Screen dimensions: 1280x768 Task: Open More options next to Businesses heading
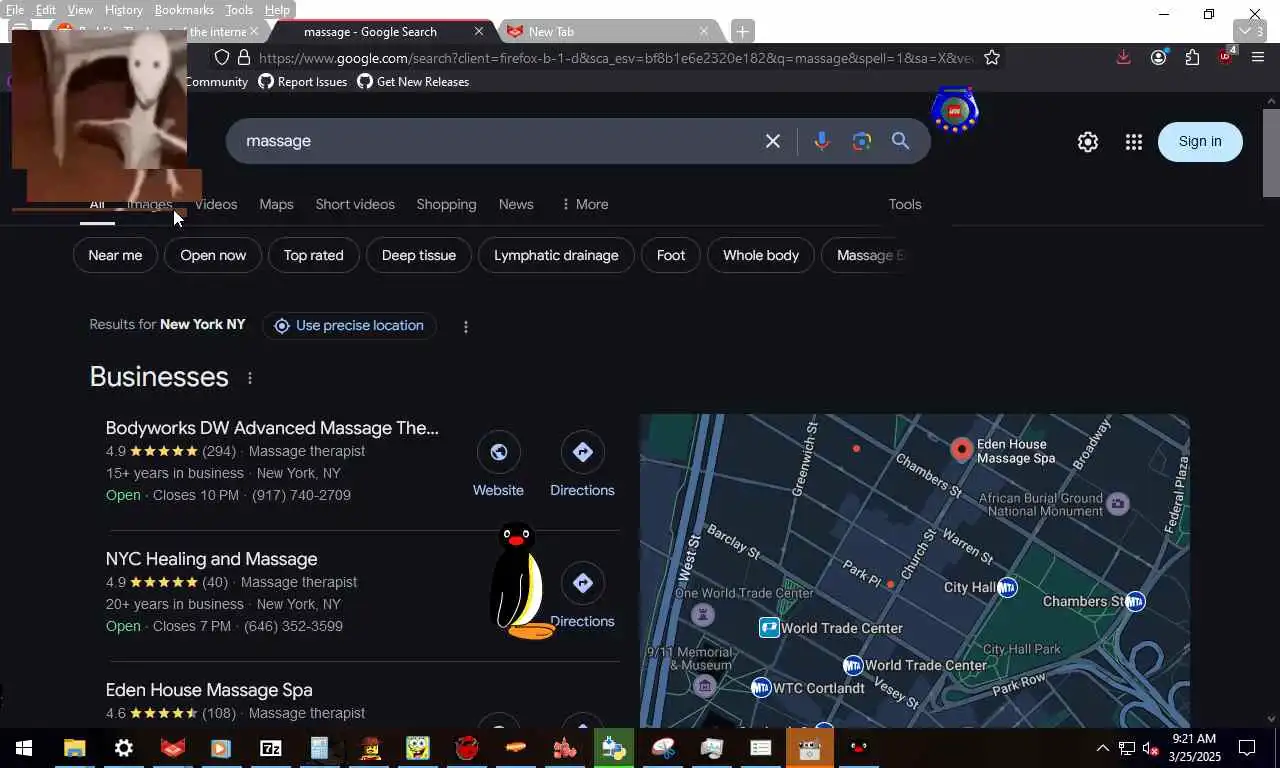tap(250, 378)
